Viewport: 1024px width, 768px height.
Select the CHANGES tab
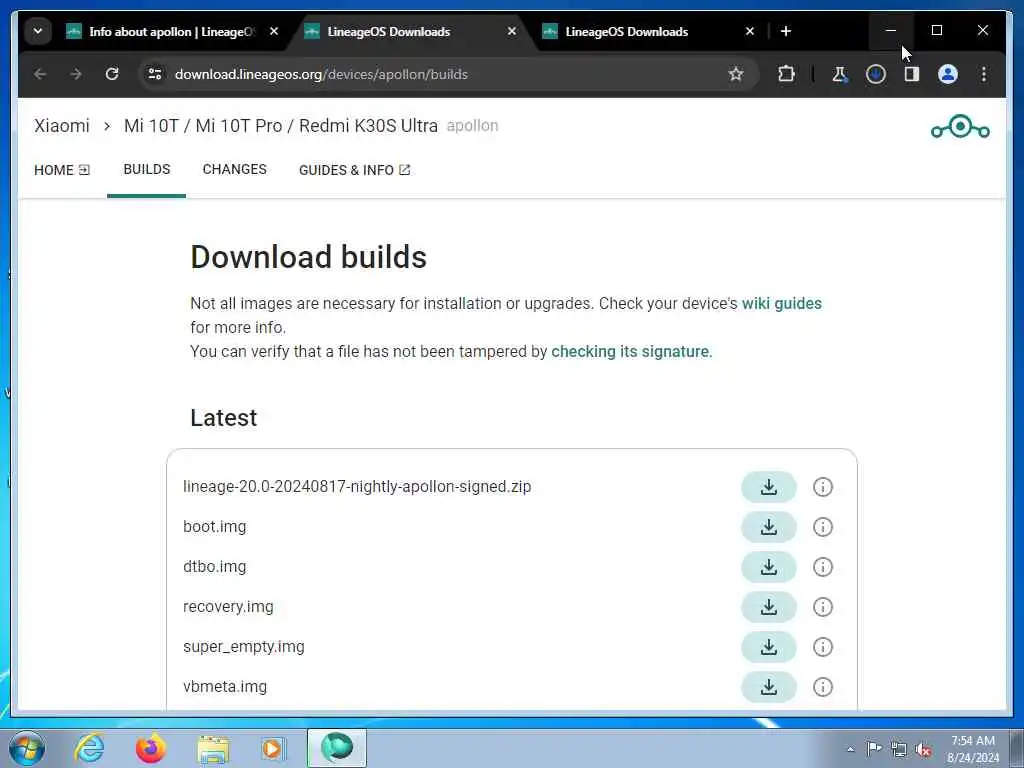click(x=234, y=170)
